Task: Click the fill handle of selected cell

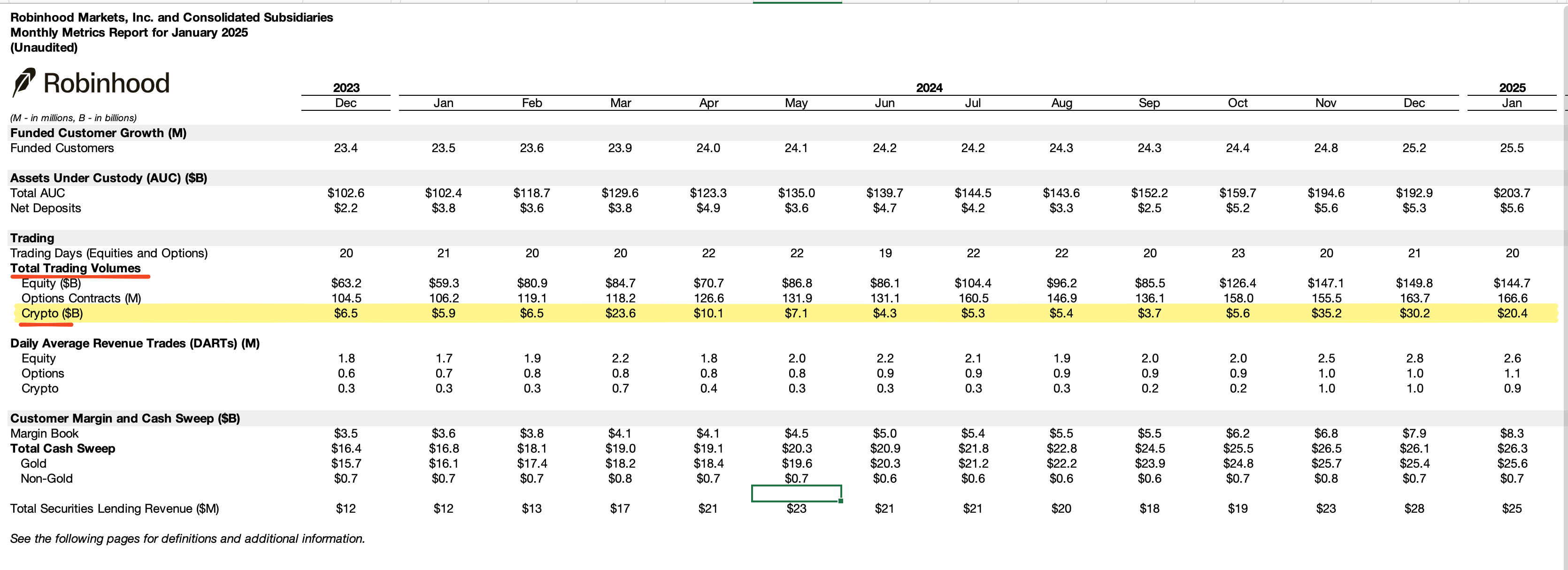Action: point(841,501)
